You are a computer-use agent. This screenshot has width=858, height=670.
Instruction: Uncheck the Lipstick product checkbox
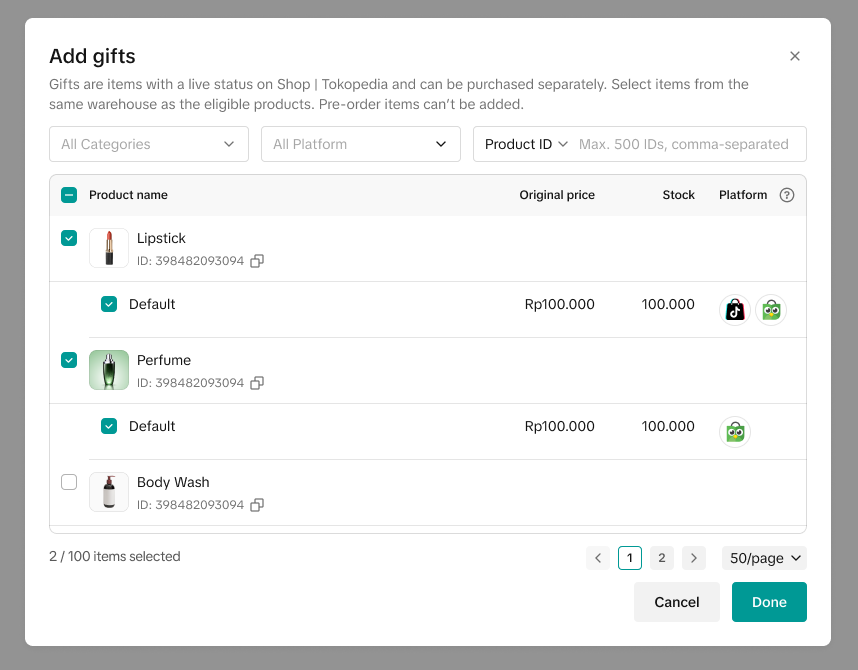pos(69,238)
